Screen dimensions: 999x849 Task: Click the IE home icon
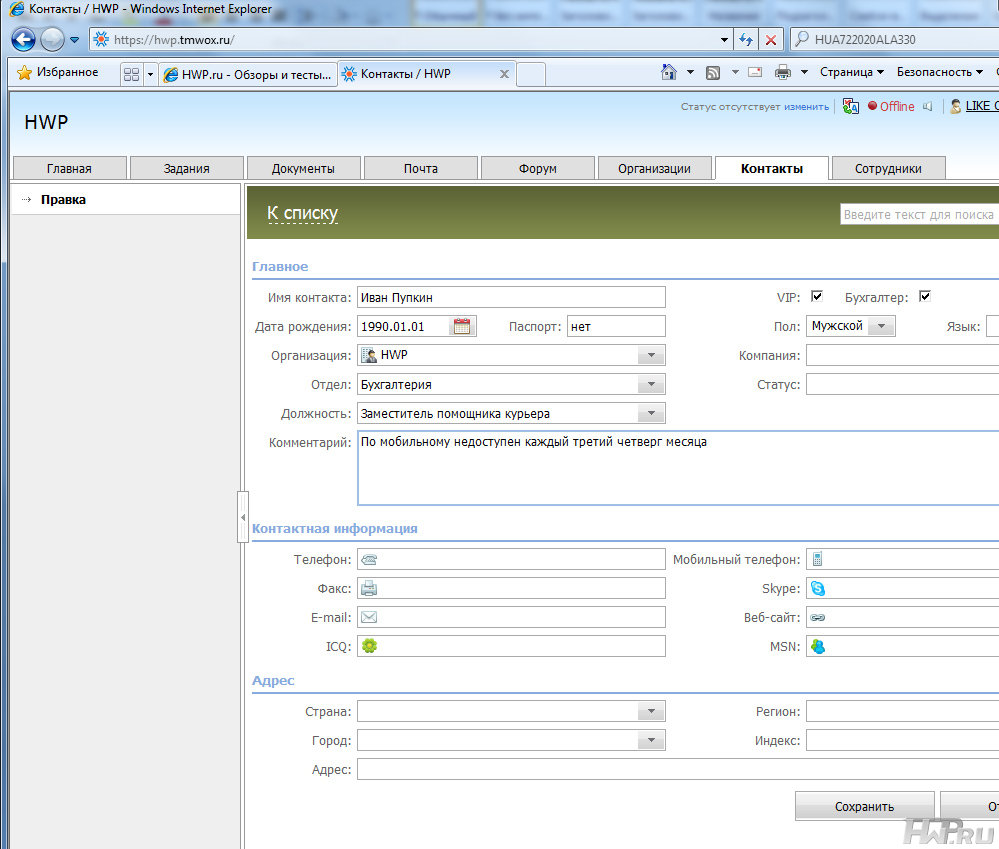pos(669,73)
